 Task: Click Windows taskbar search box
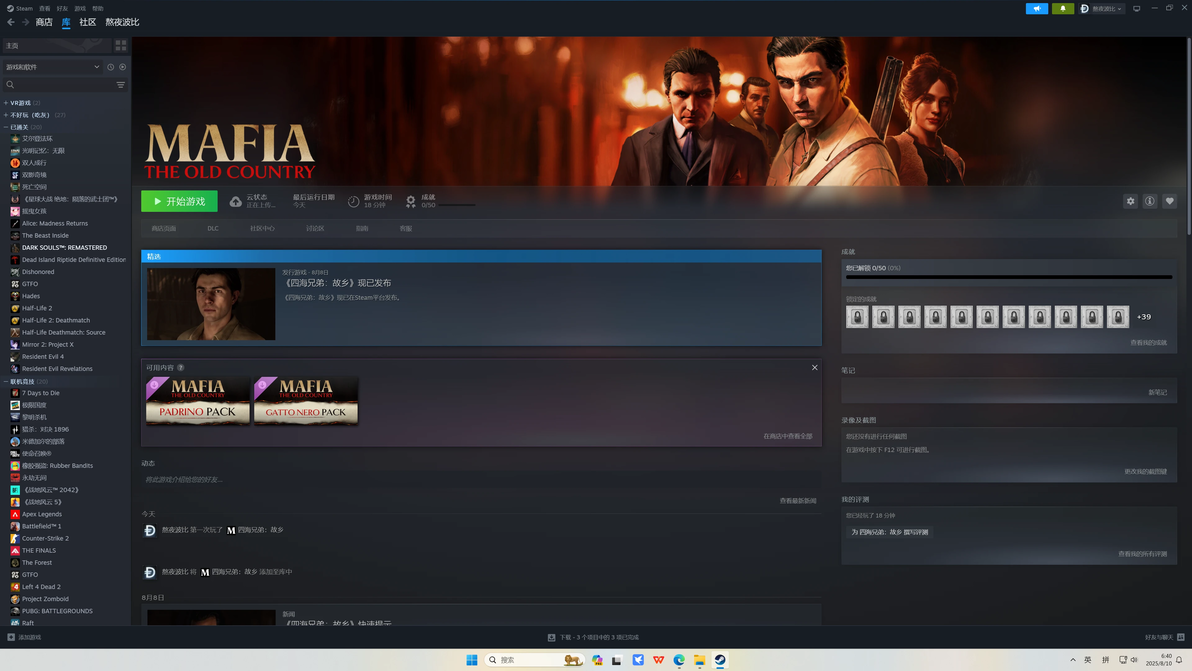[x=533, y=660]
